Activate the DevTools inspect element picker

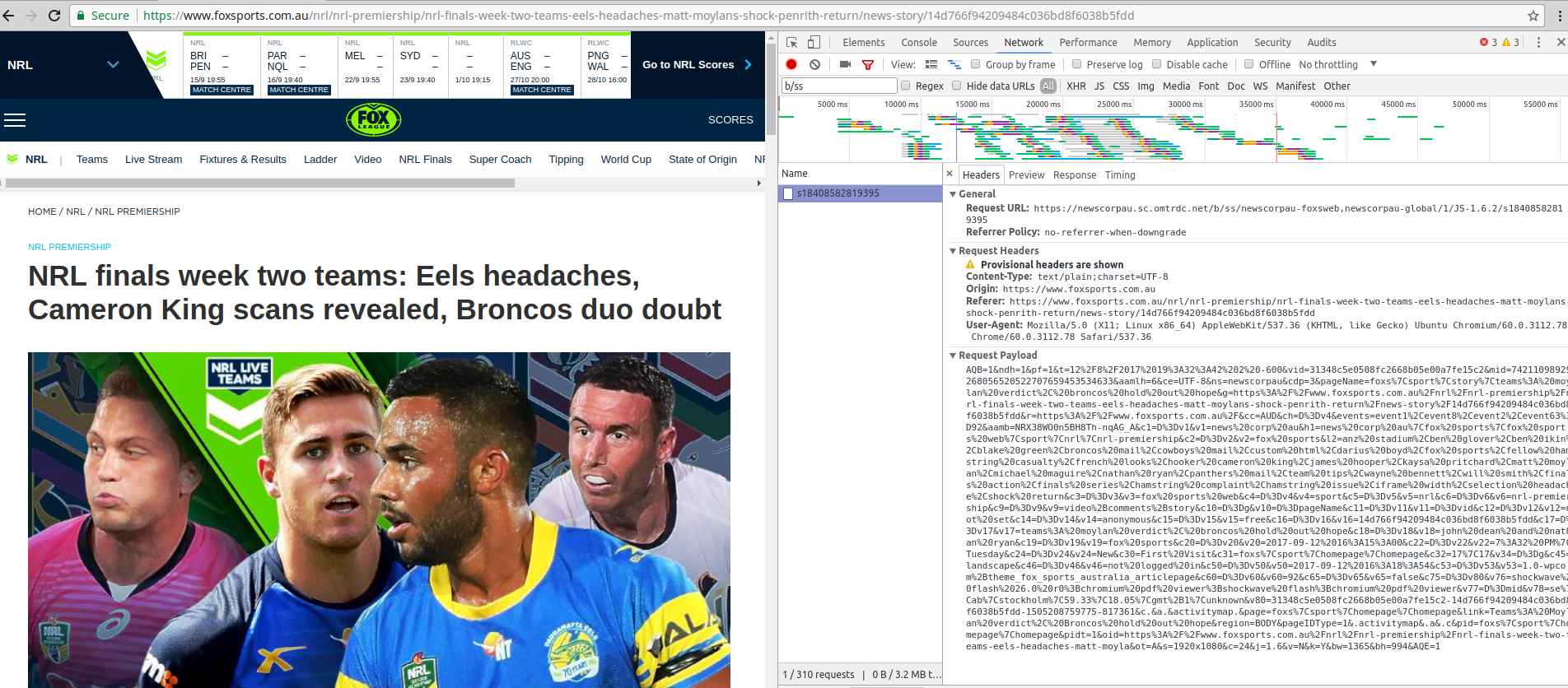[x=791, y=42]
